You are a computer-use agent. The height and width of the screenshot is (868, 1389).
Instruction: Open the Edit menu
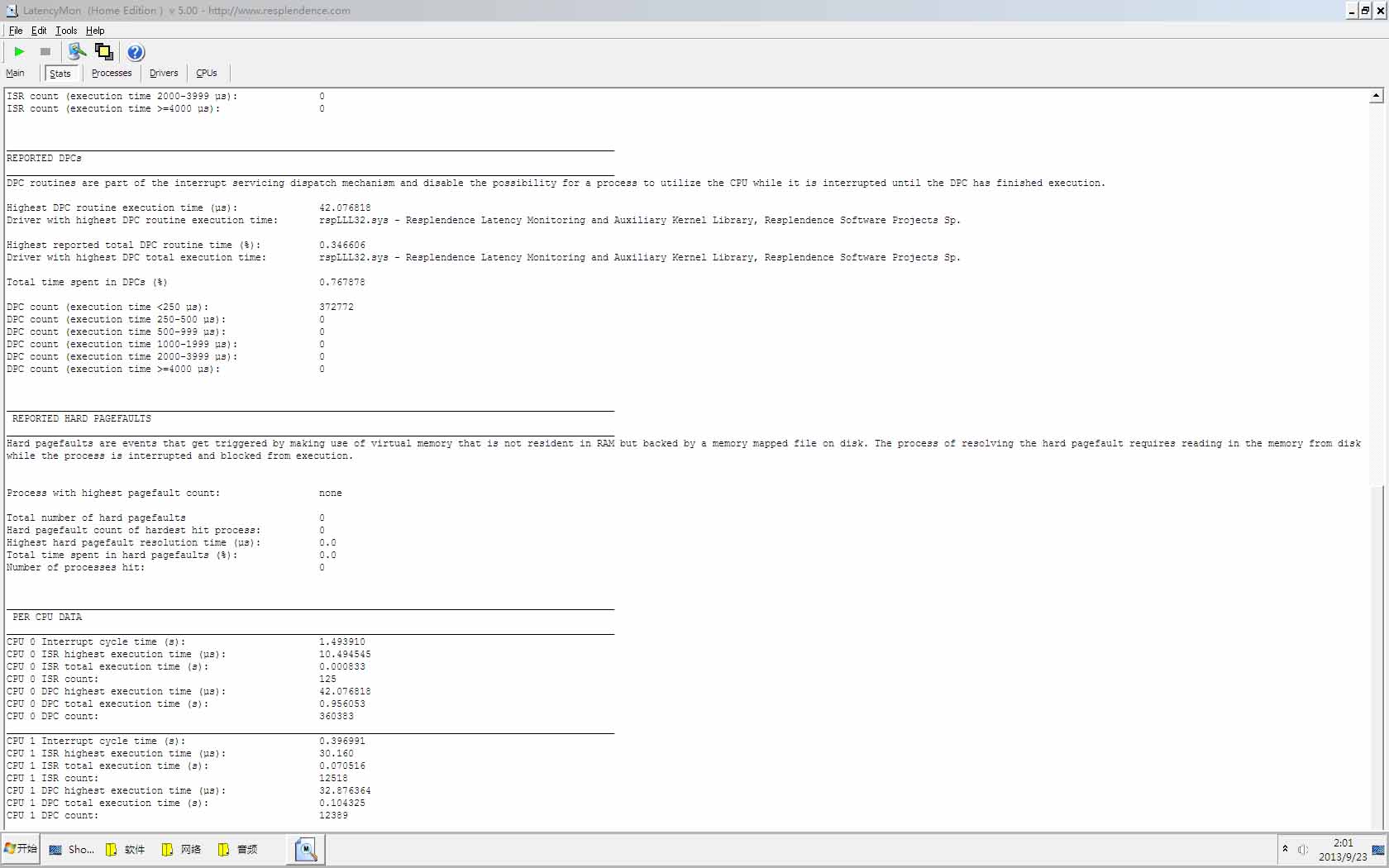39,31
